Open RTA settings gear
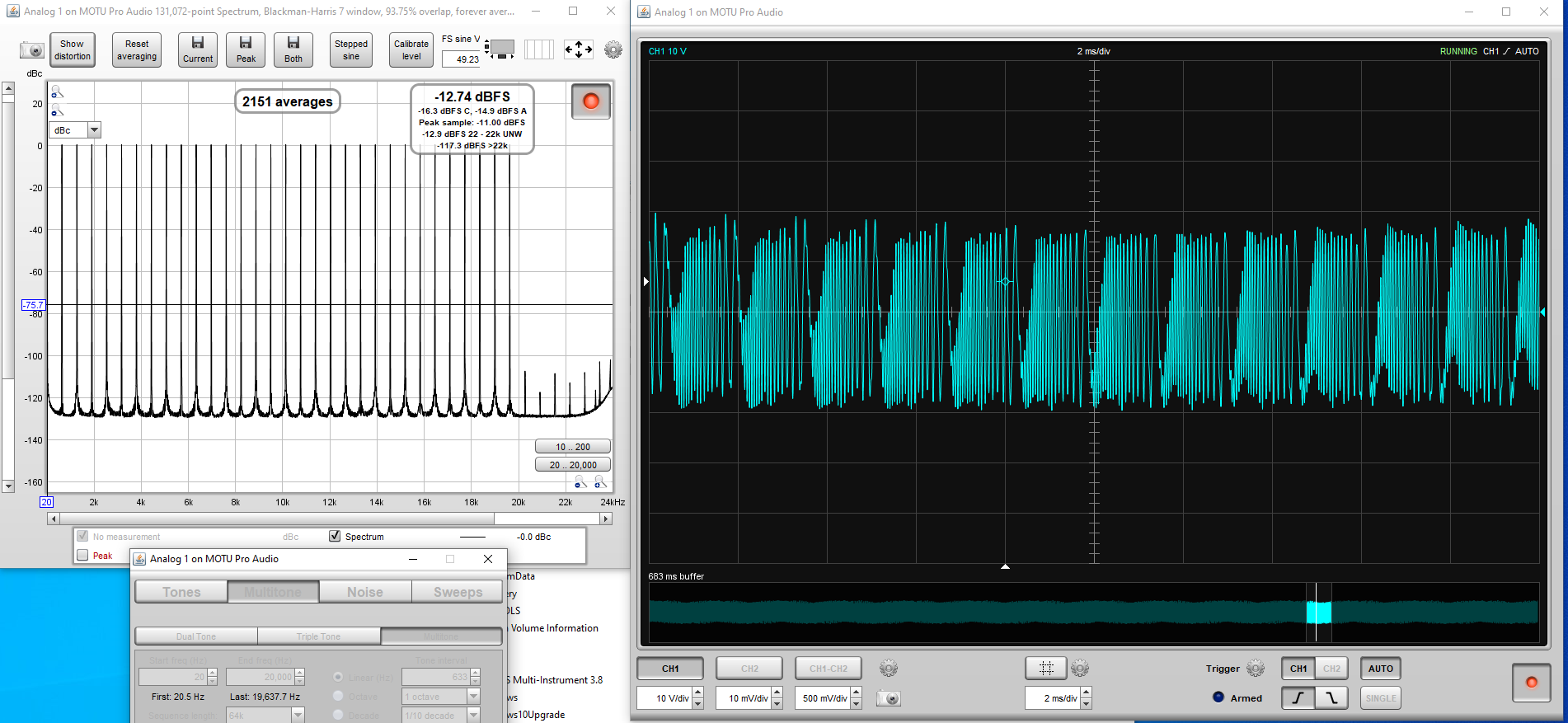Viewport: 1568px width, 723px height. (613, 49)
